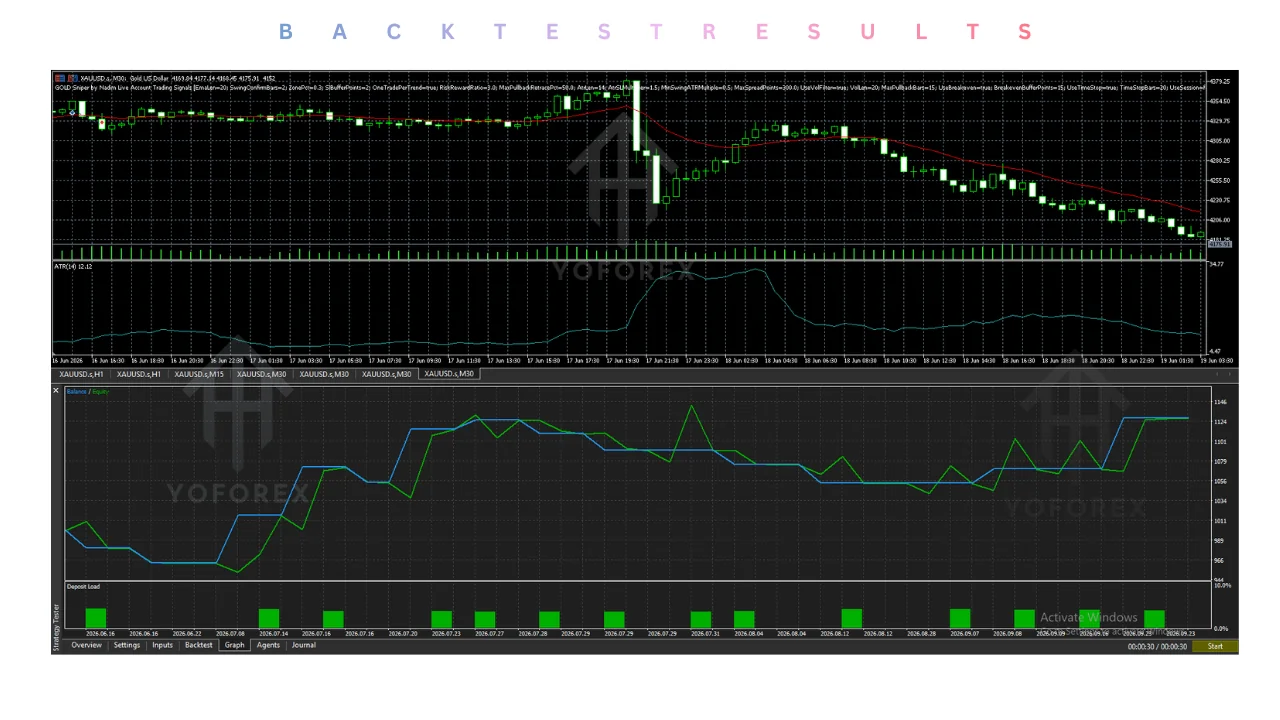Click the ATR(14) 12.12 indicator label
Viewport: 1280px width, 720px height.
click(x=73, y=267)
